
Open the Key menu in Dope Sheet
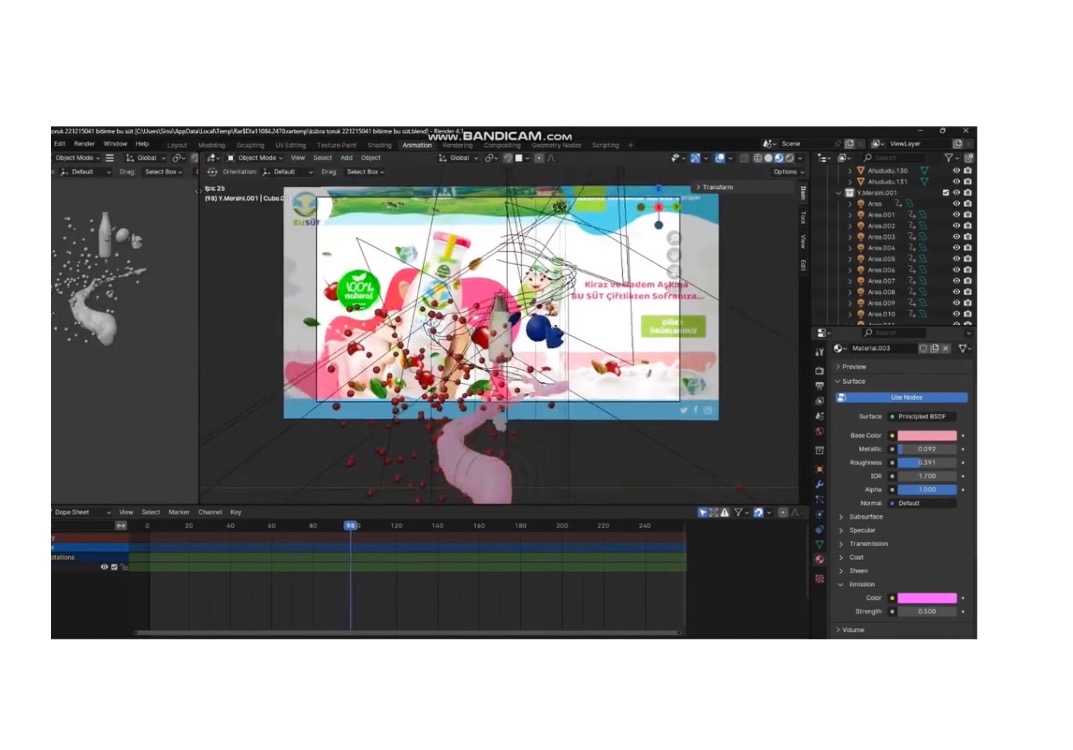tap(235, 512)
